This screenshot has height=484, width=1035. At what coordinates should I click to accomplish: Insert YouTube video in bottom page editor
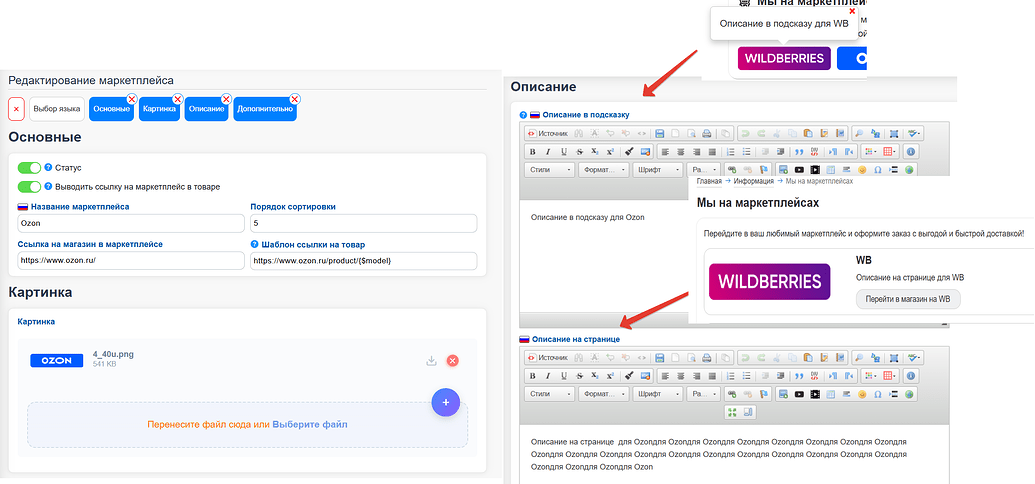click(x=798, y=393)
